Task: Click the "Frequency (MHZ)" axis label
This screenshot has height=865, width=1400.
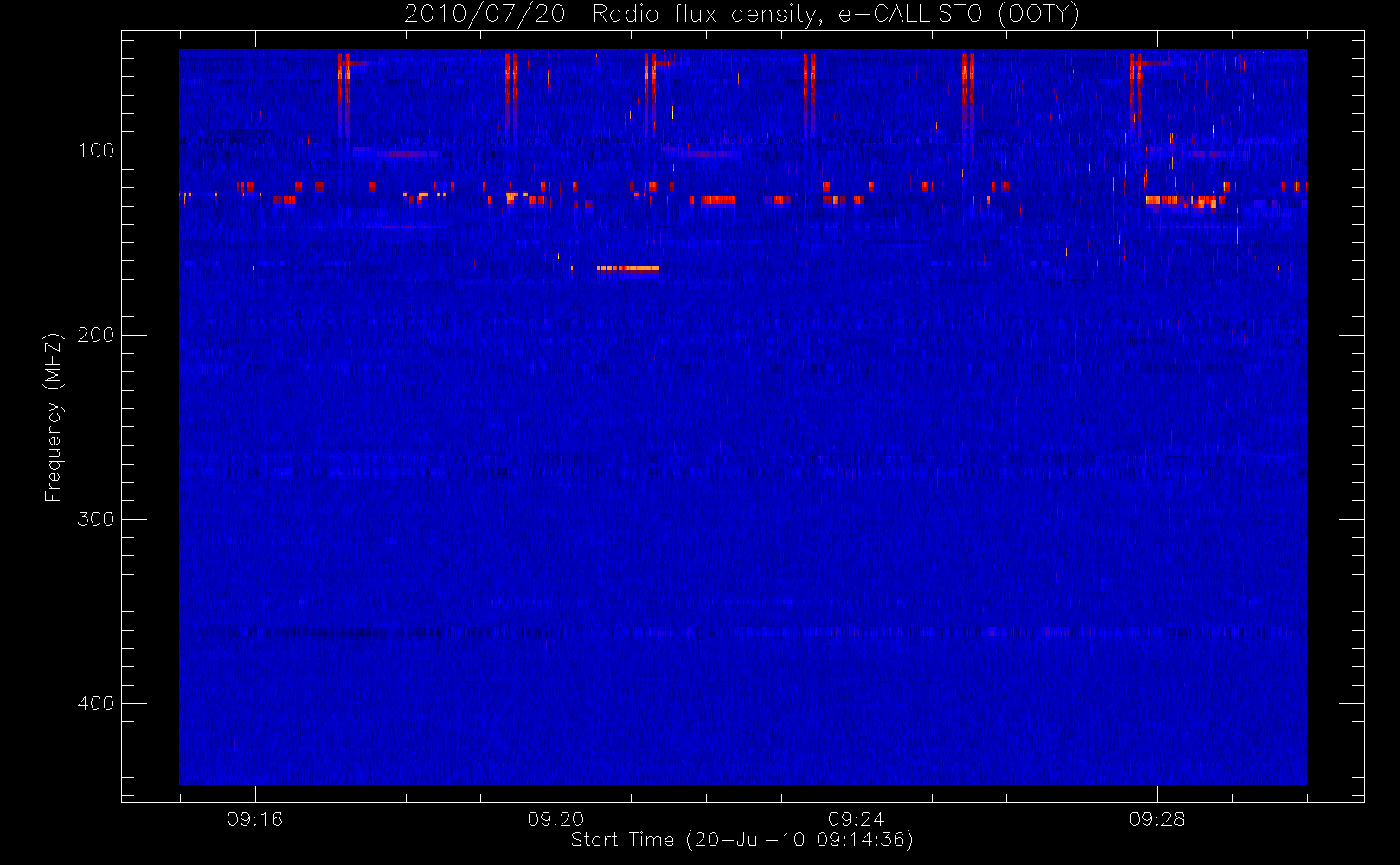Action: point(54,417)
